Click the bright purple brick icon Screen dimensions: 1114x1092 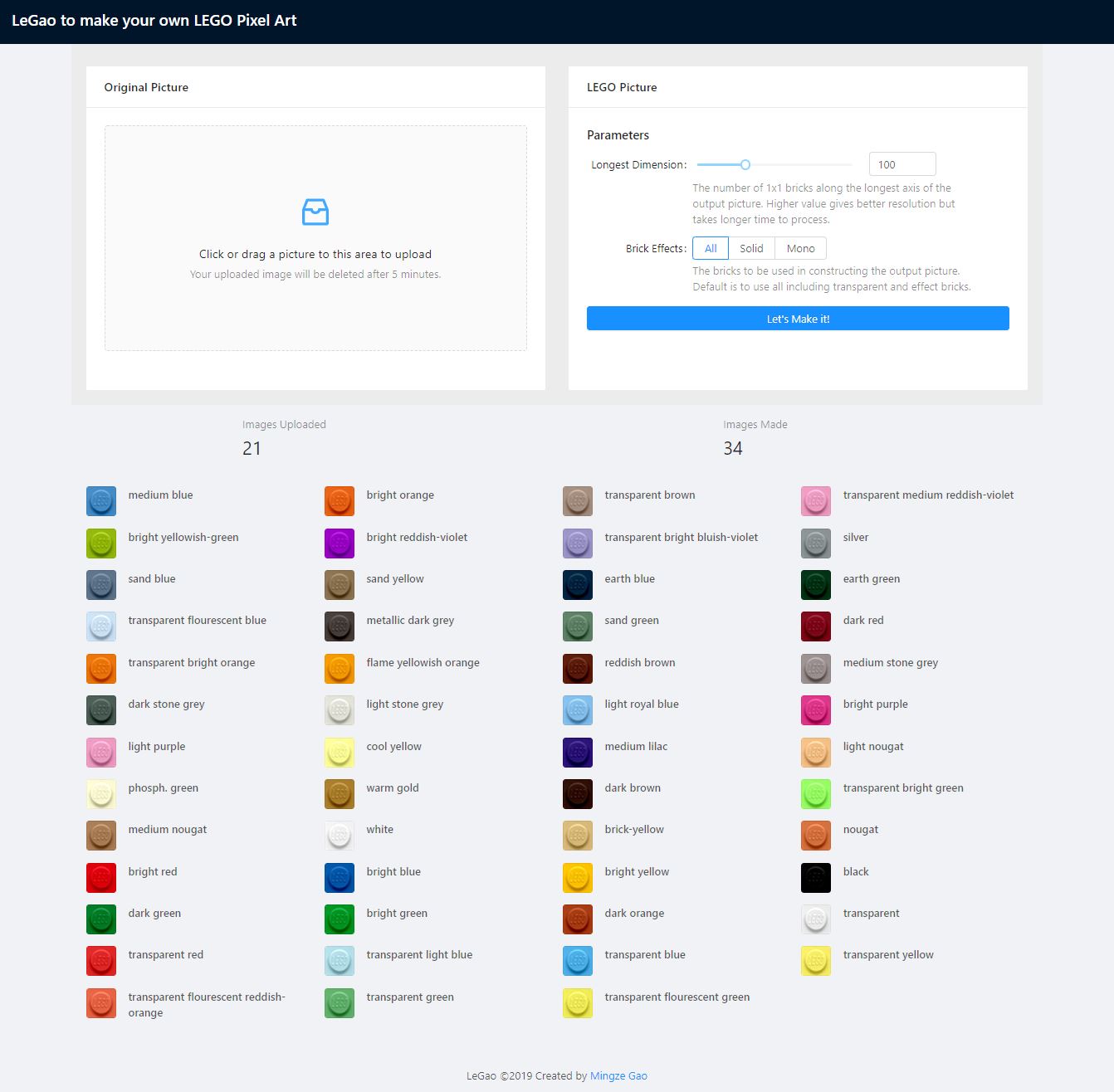816,710
